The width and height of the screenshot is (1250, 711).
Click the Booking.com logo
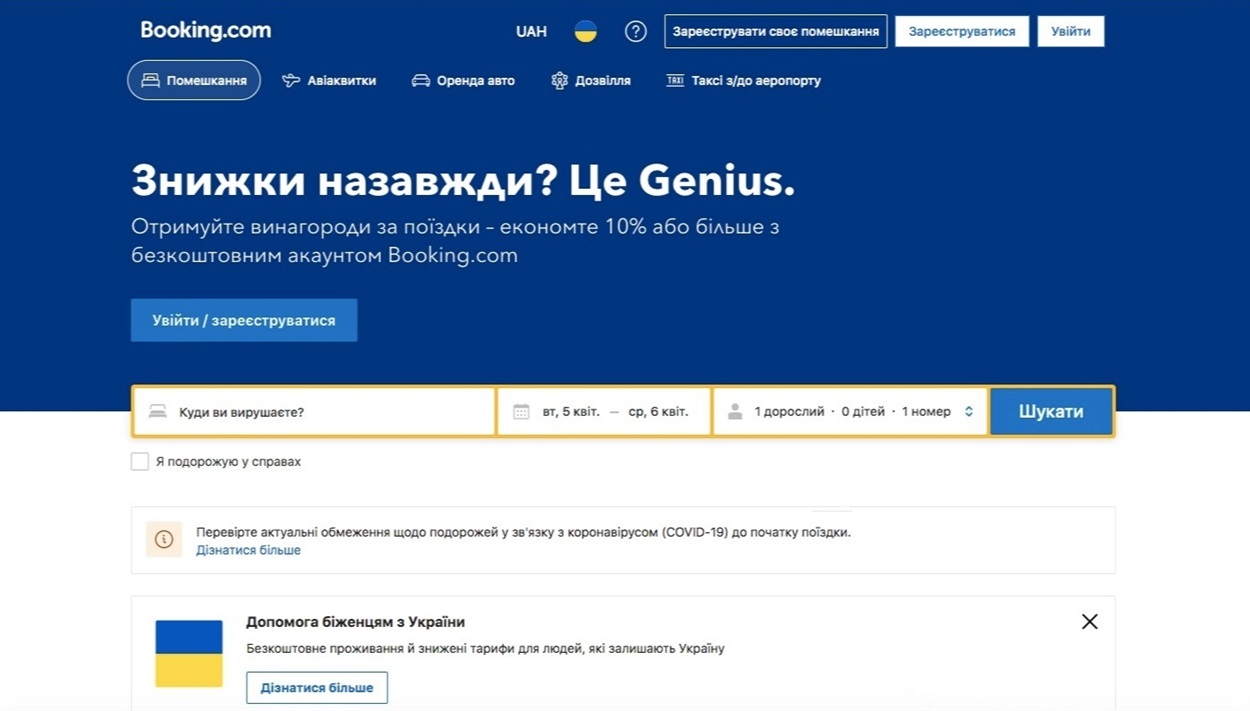pos(206,30)
